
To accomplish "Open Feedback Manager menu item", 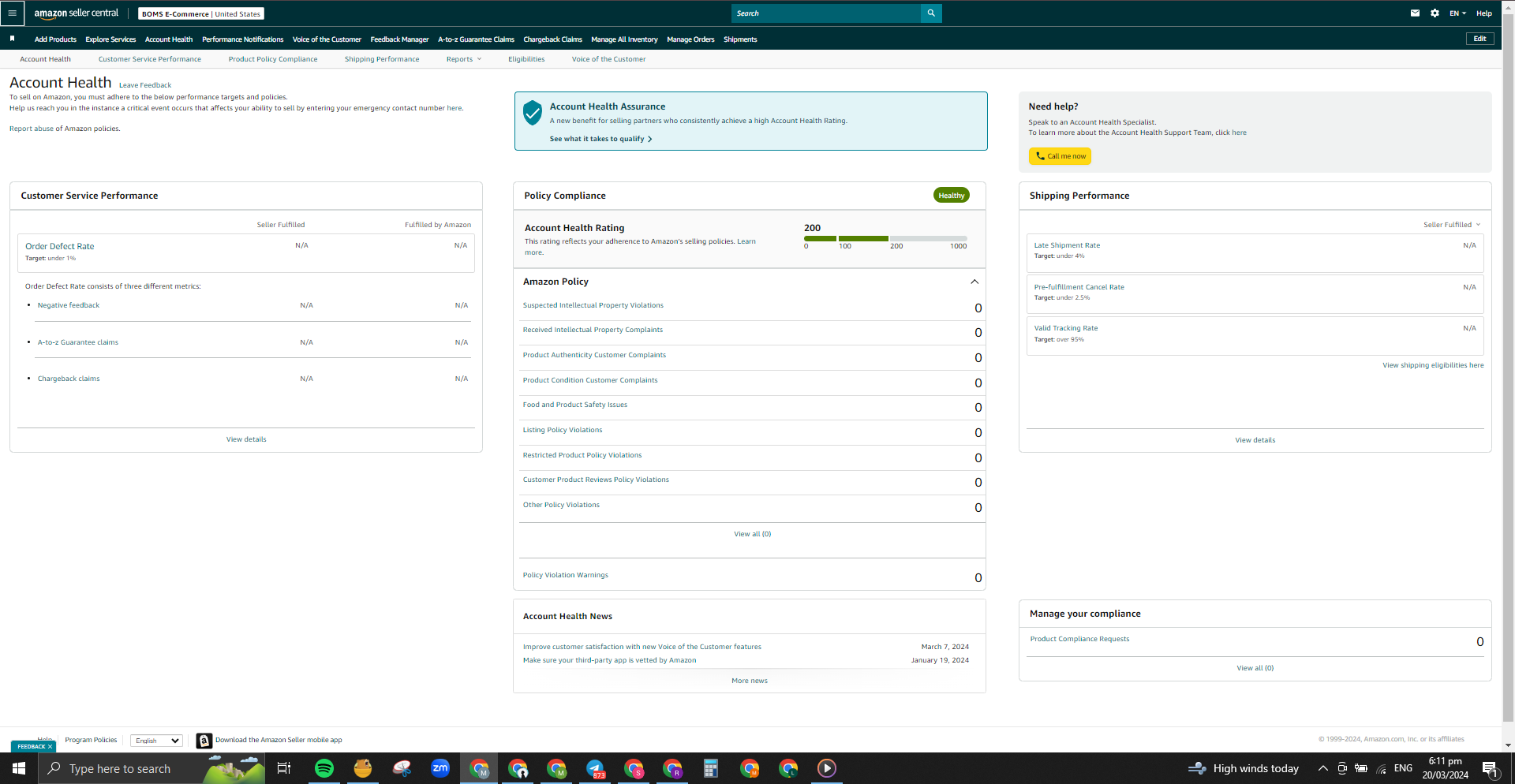I will tap(399, 39).
